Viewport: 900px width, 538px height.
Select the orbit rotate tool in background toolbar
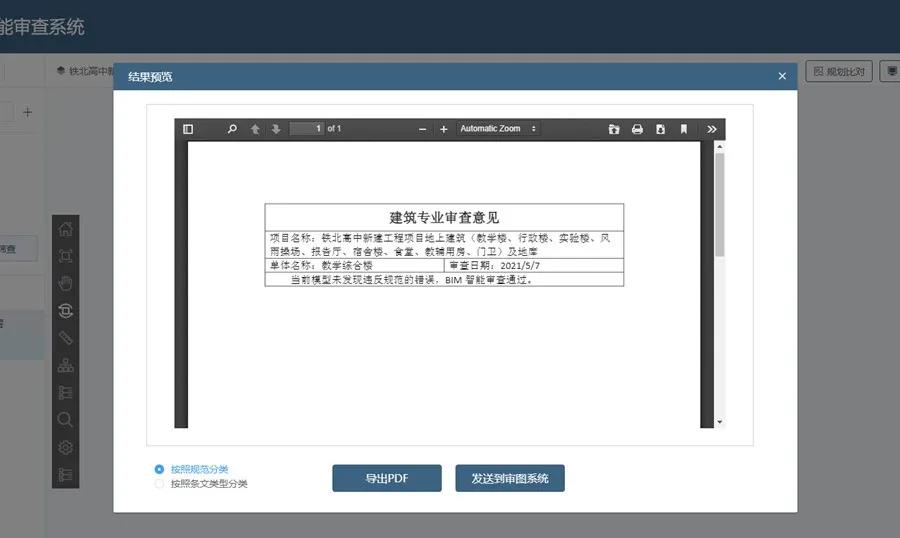pyautogui.click(x=65, y=311)
